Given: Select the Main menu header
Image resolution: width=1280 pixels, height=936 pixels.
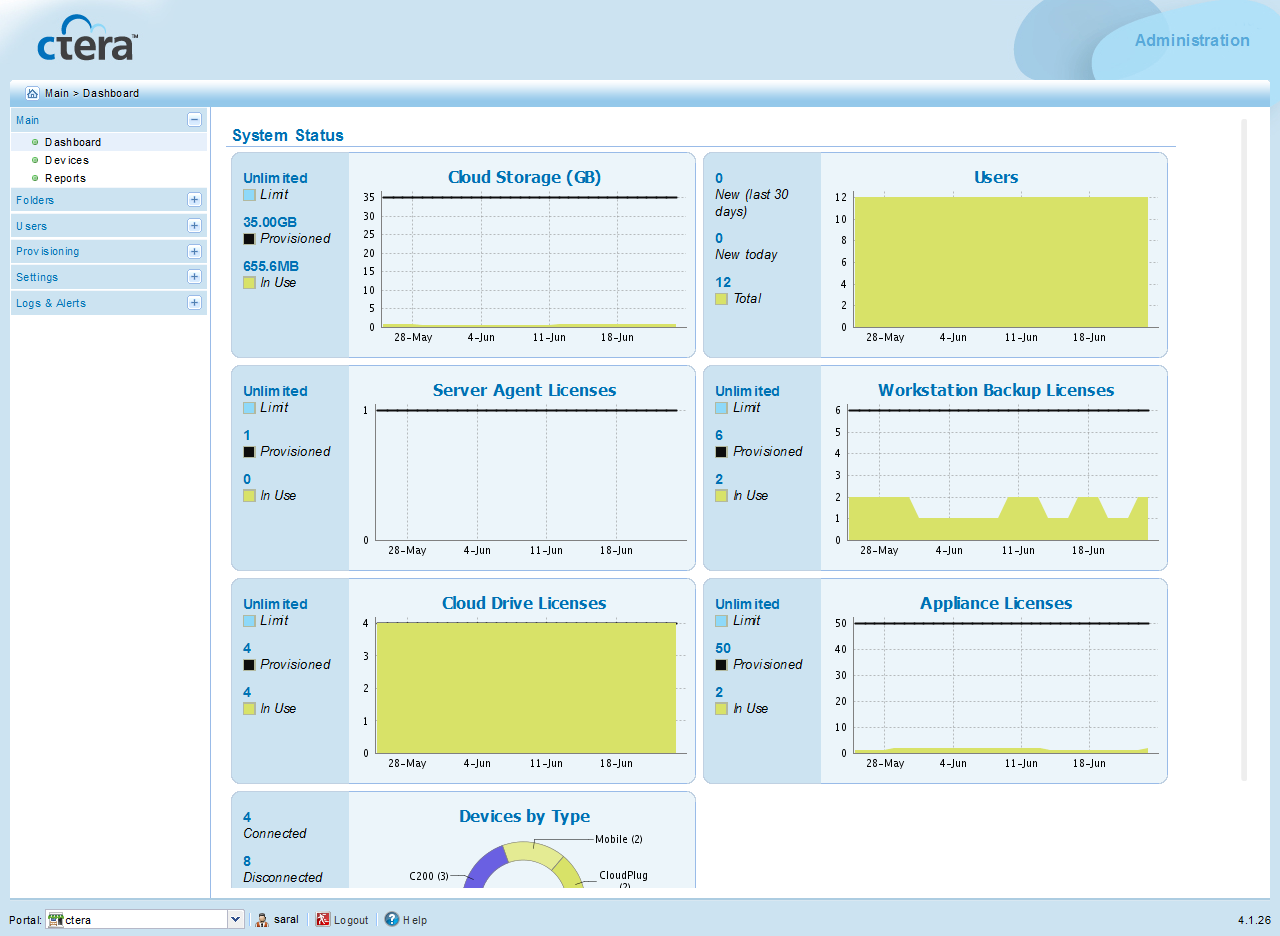Looking at the screenshot, I should pos(109,120).
